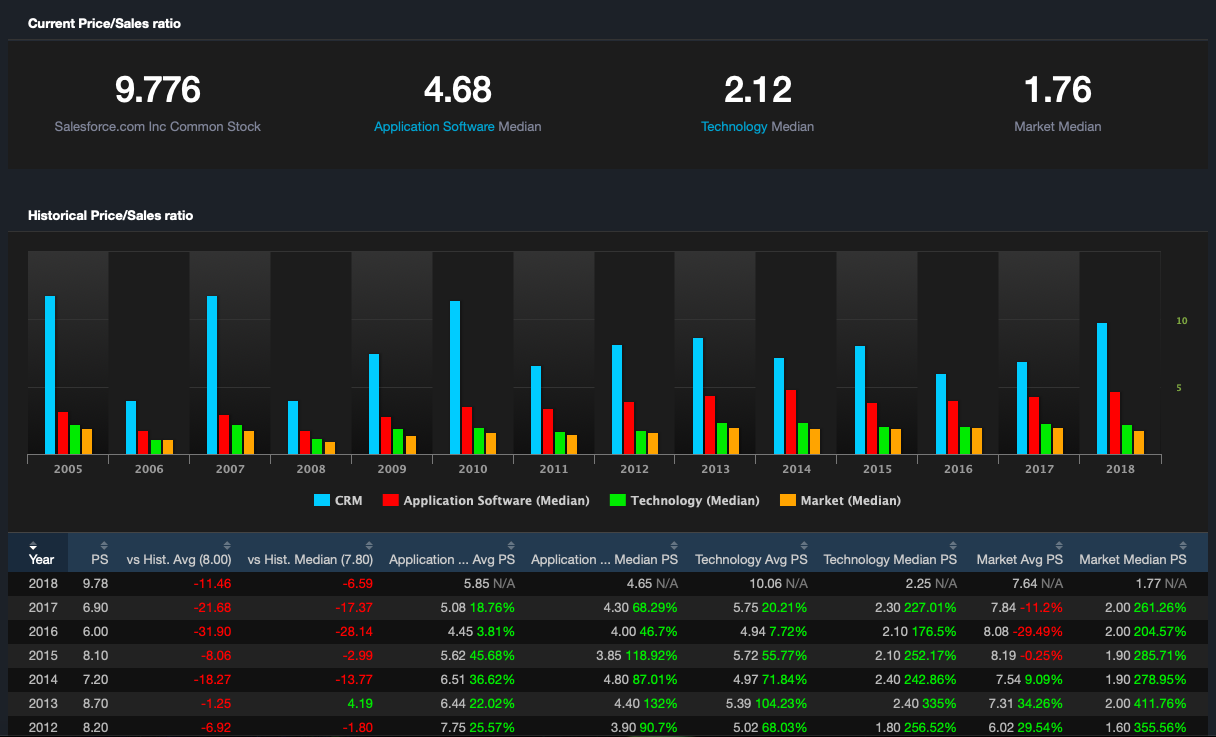
Task: Select the "8.70" PS cell for 2013
Action: point(95,703)
